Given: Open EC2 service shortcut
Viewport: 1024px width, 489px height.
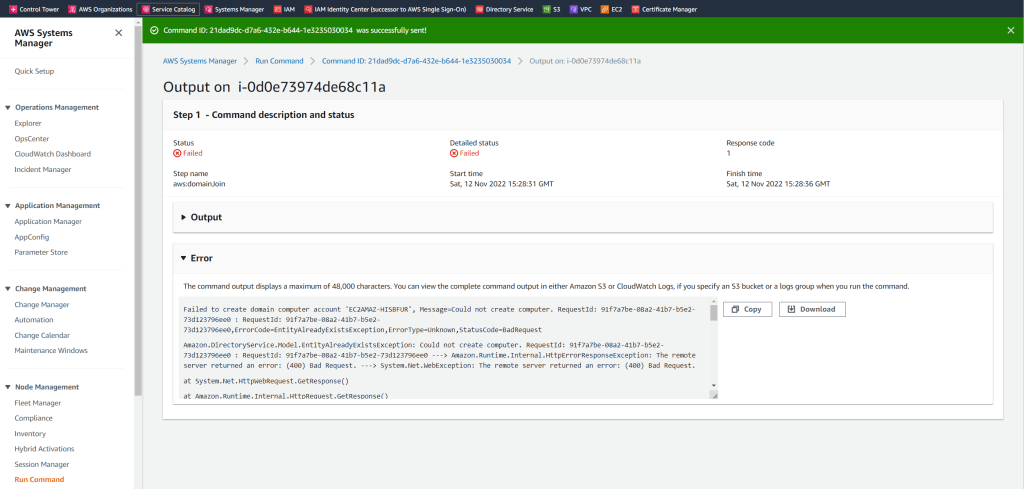Looking at the screenshot, I should [611, 9].
